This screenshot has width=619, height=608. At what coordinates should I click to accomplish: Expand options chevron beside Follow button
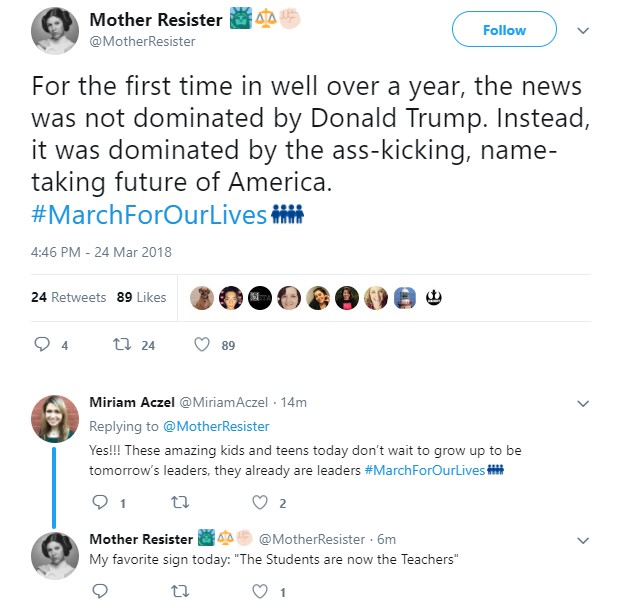tap(583, 30)
